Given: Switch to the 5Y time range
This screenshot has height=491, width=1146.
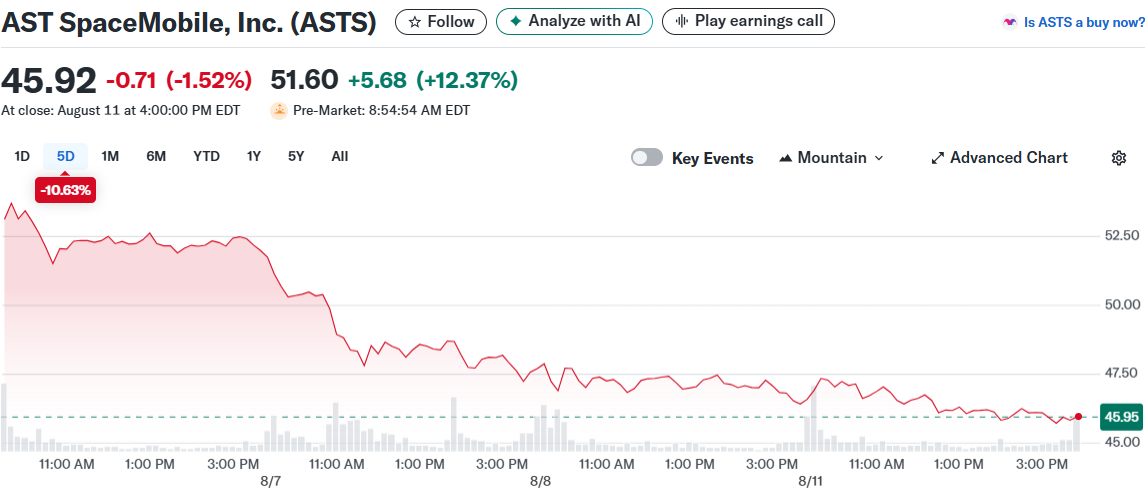Looking at the screenshot, I should (295, 156).
